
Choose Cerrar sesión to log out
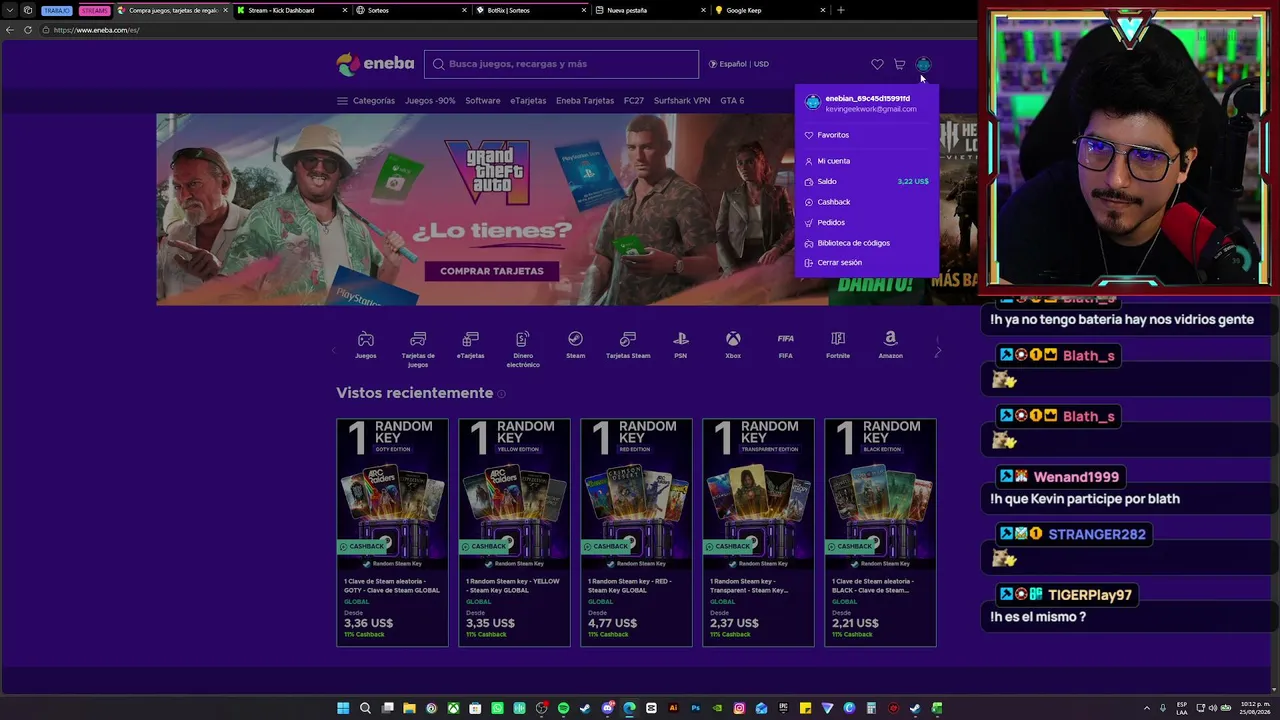867,263
